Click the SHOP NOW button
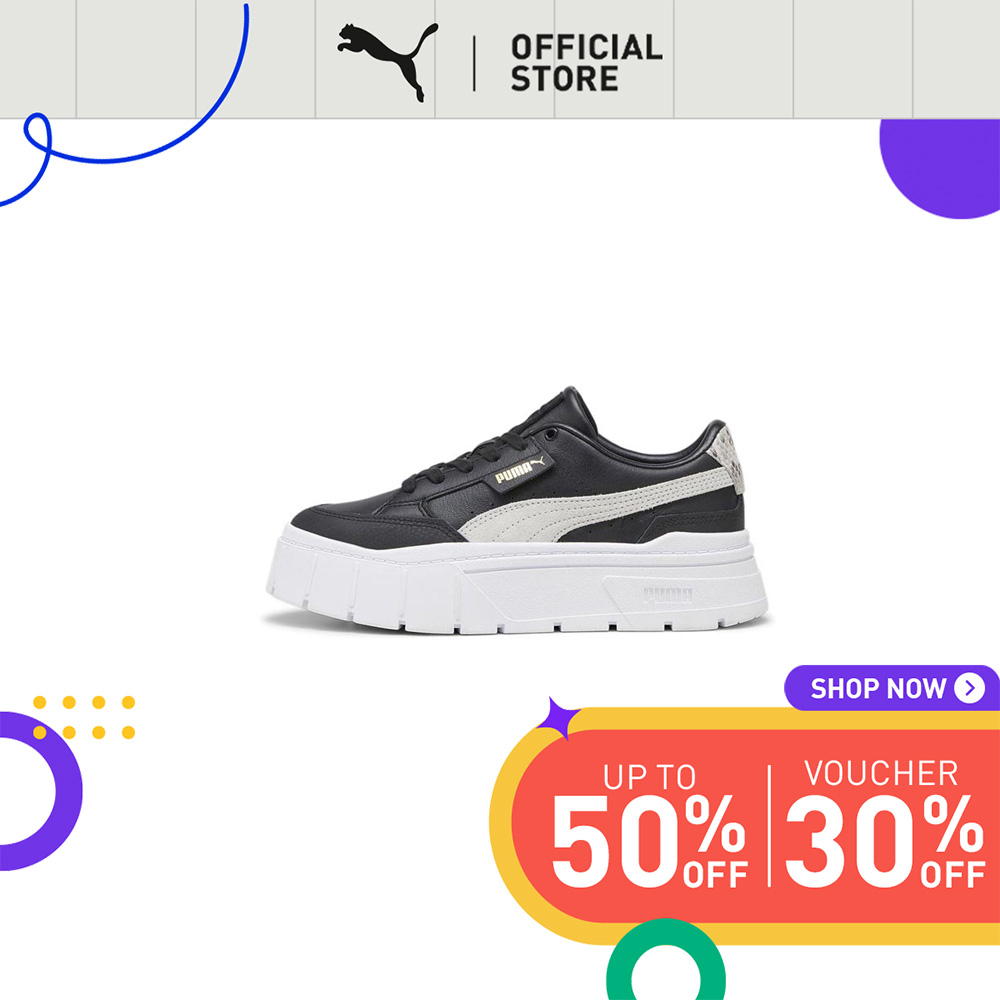 [x=892, y=688]
